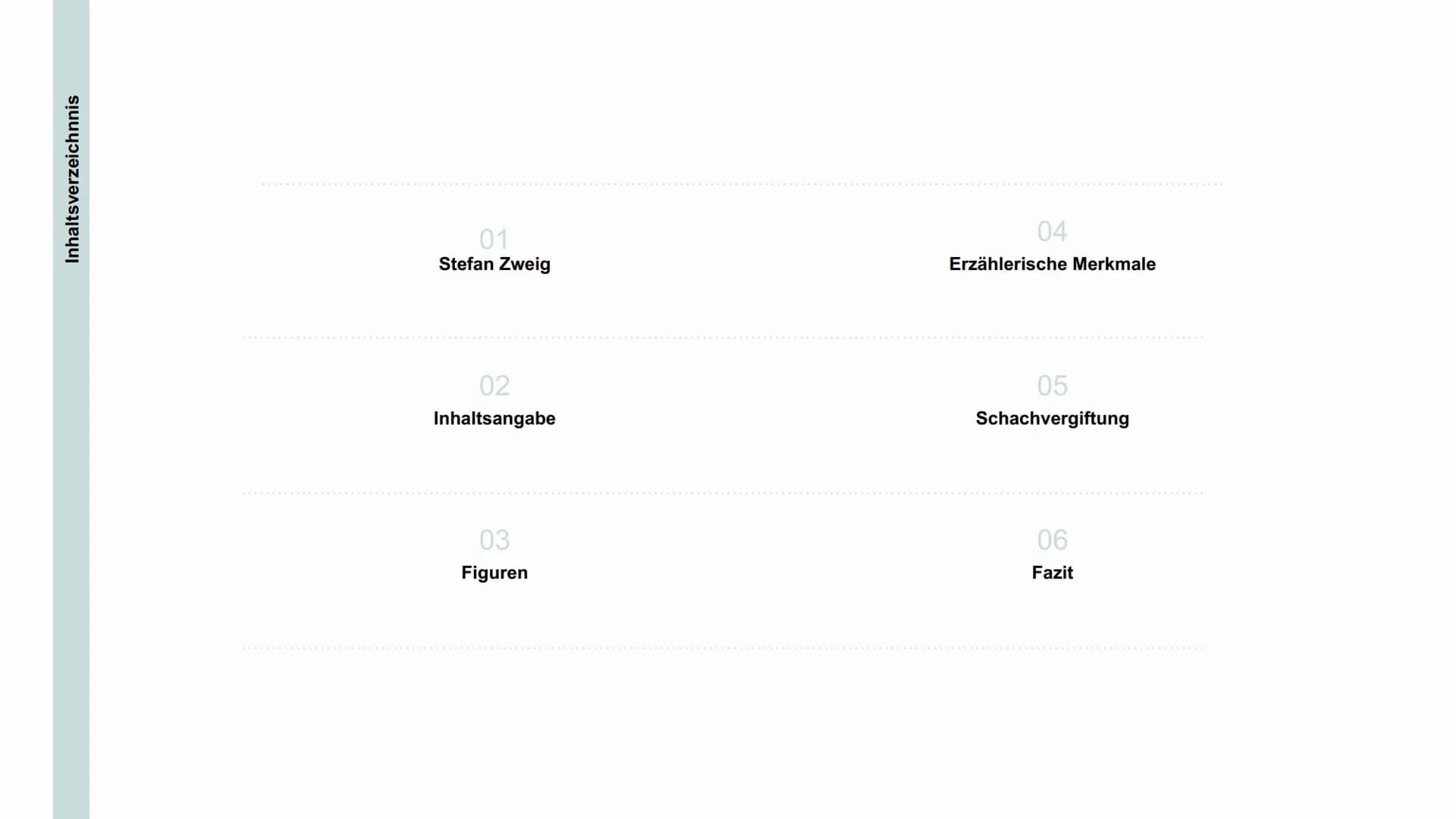The height and width of the screenshot is (819, 1456).
Task: Click the number 06 label
Action: coord(1052,540)
